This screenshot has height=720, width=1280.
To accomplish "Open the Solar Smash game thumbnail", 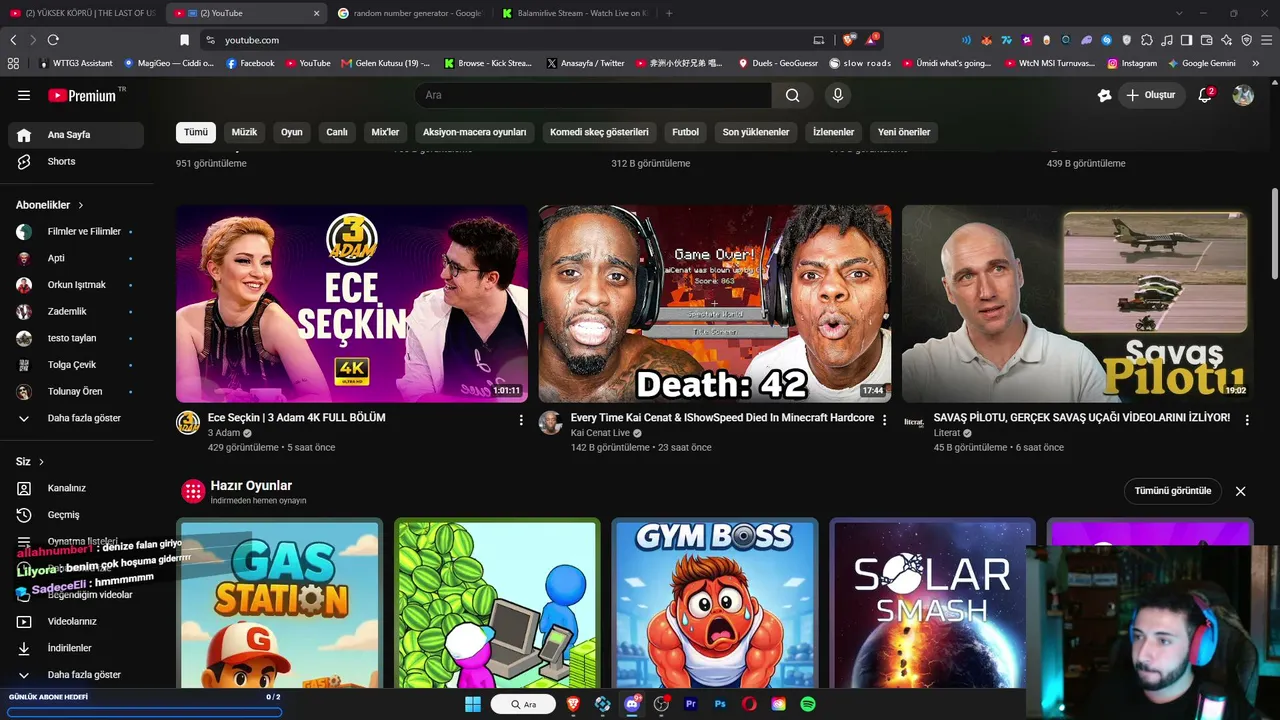I will pos(932,603).
